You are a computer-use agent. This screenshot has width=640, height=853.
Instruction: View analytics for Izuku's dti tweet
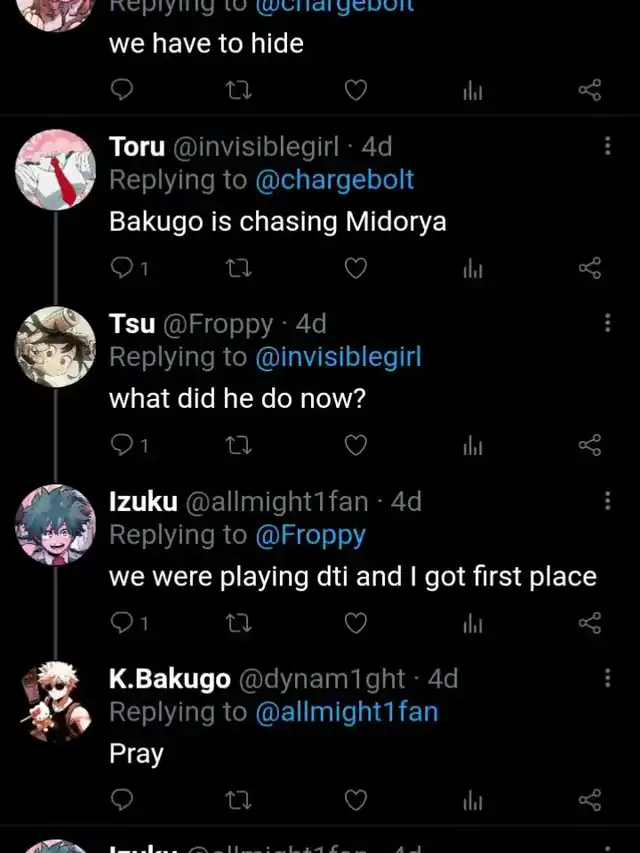473,623
